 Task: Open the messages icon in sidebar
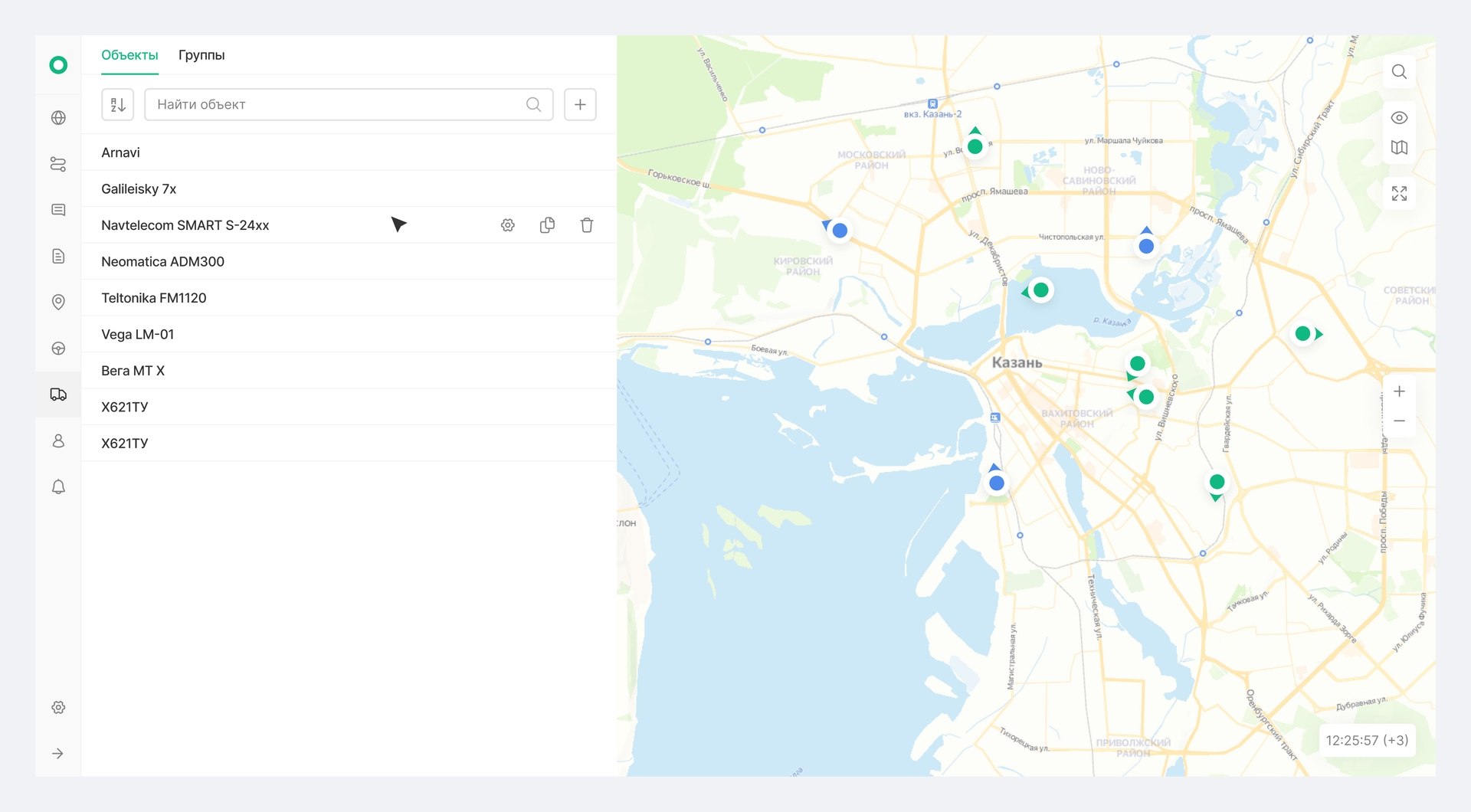coord(58,210)
